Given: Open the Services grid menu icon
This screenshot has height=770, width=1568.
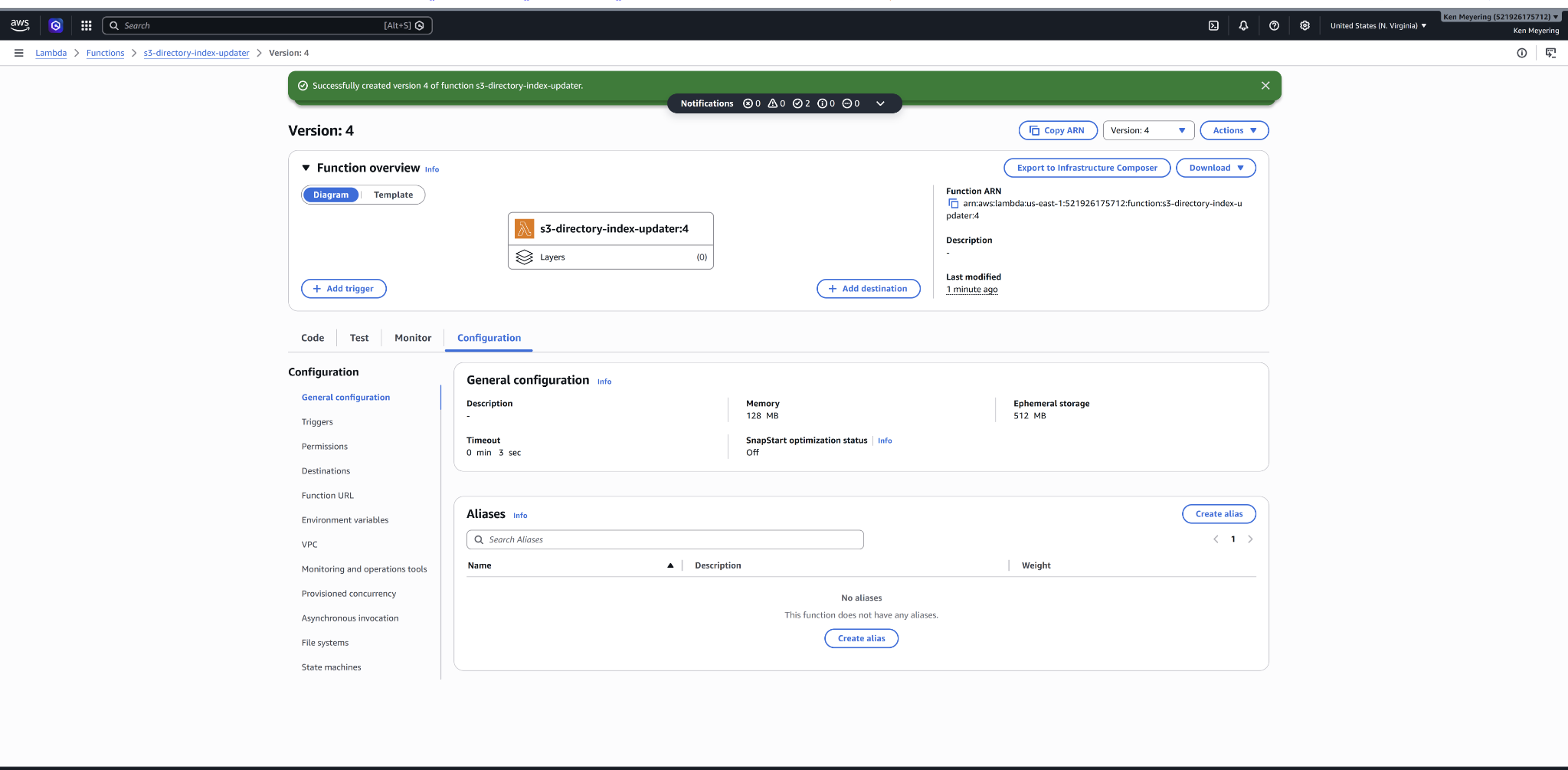Looking at the screenshot, I should 86,25.
